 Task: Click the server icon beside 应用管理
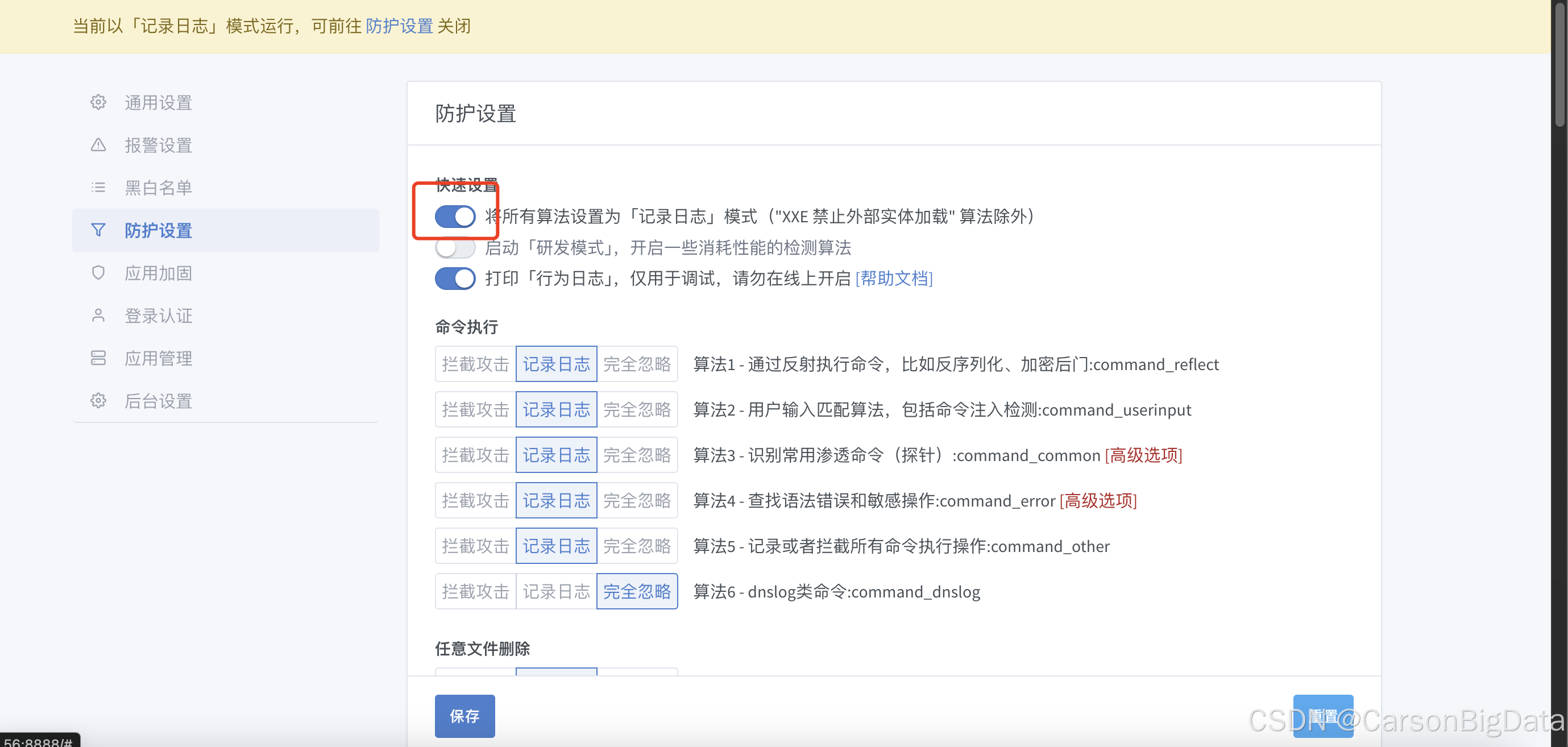(x=98, y=358)
